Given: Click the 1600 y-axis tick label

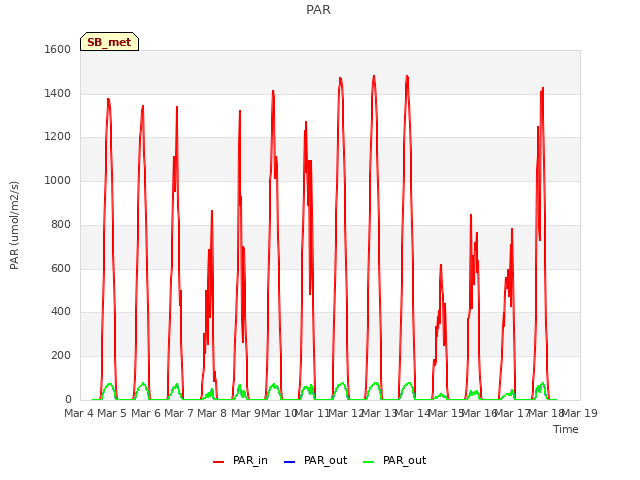Looking at the screenshot, I should pos(58,49).
